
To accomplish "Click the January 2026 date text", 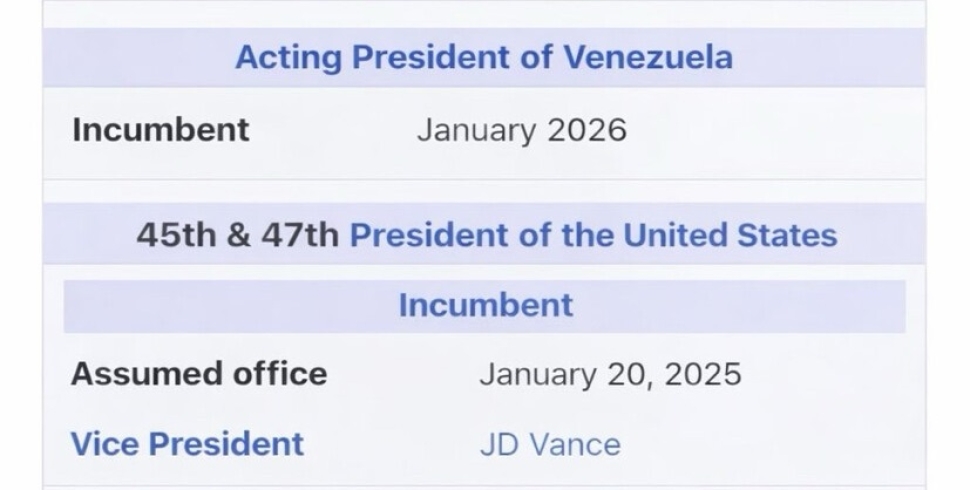I will coord(522,130).
